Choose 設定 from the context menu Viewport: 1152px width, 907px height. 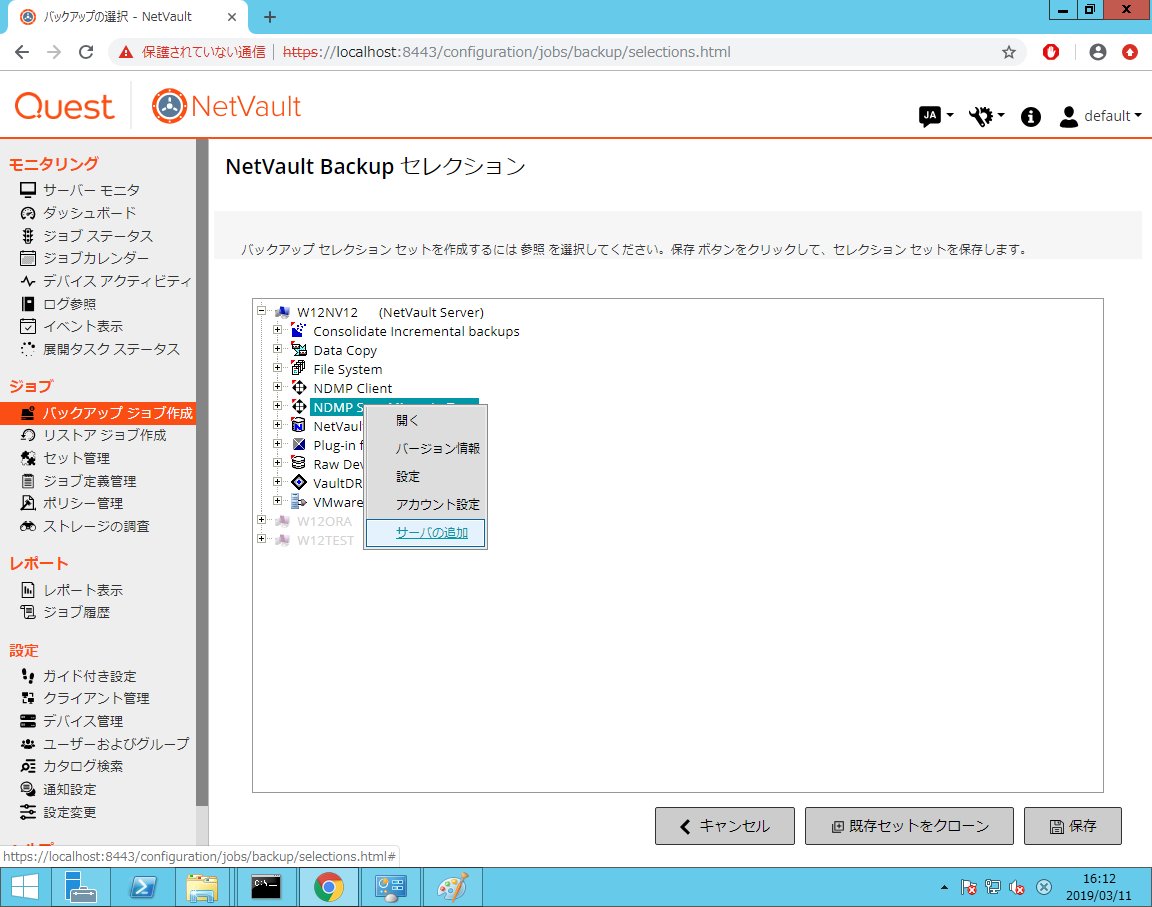click(x=425, y=477)
